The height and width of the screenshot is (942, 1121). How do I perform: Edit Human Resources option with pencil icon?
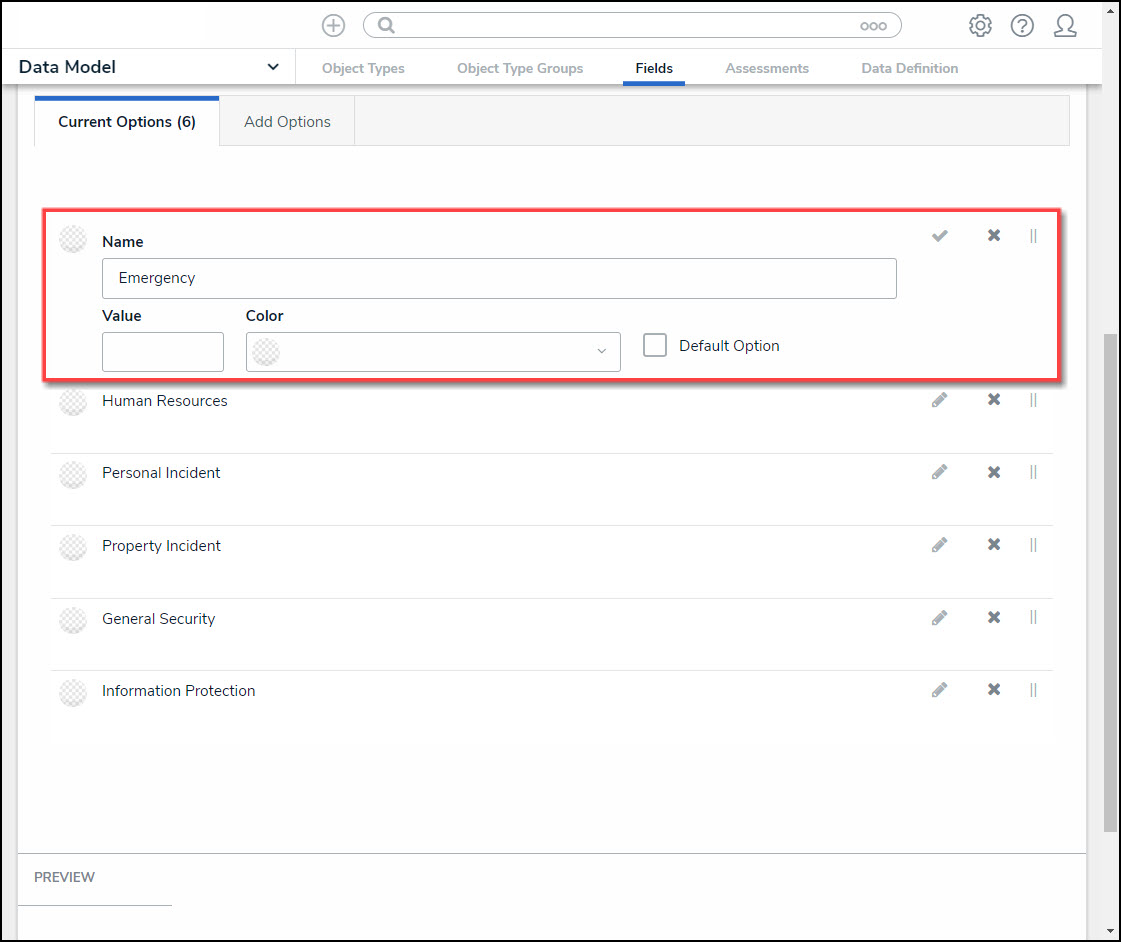pos(939,400)
